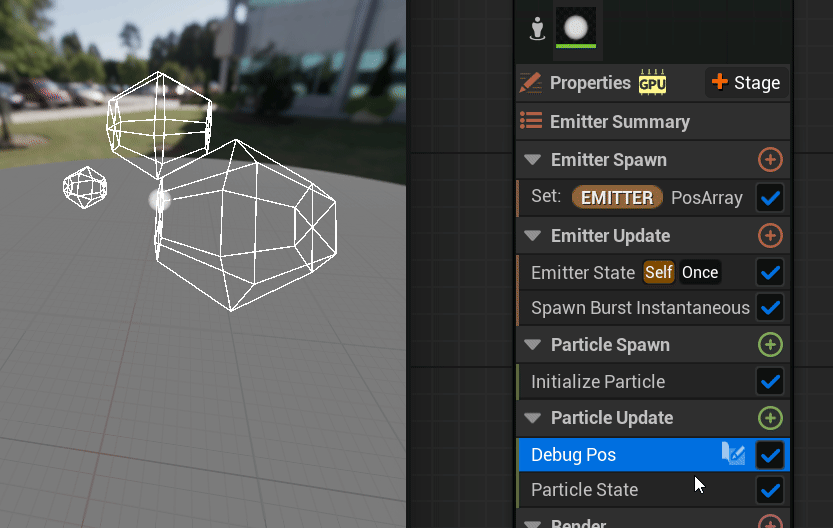This screenshot has height=528, width=833.
Task: Click the Self tag on Emitter State
Action: 659,272
